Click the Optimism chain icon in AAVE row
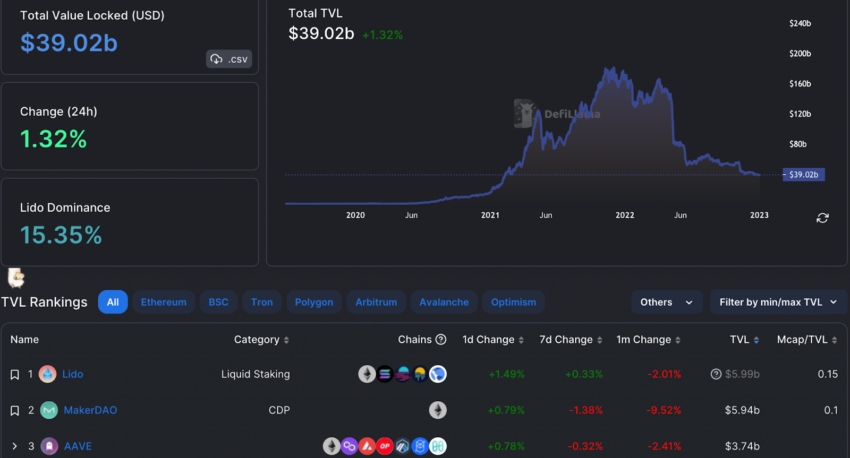Screen dimensions: 850x458 coord(385,446)
